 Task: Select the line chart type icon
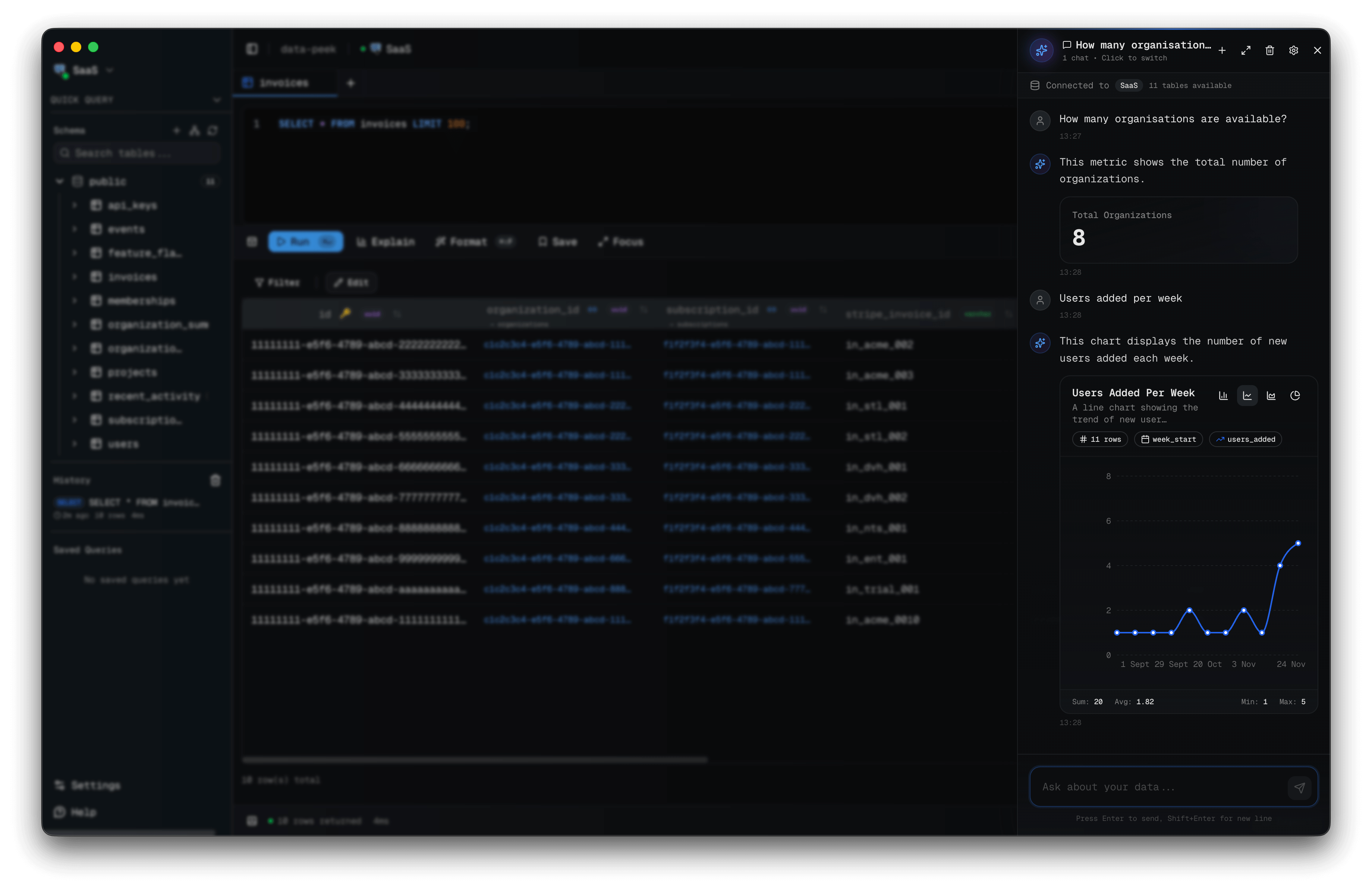point(1247,396)
